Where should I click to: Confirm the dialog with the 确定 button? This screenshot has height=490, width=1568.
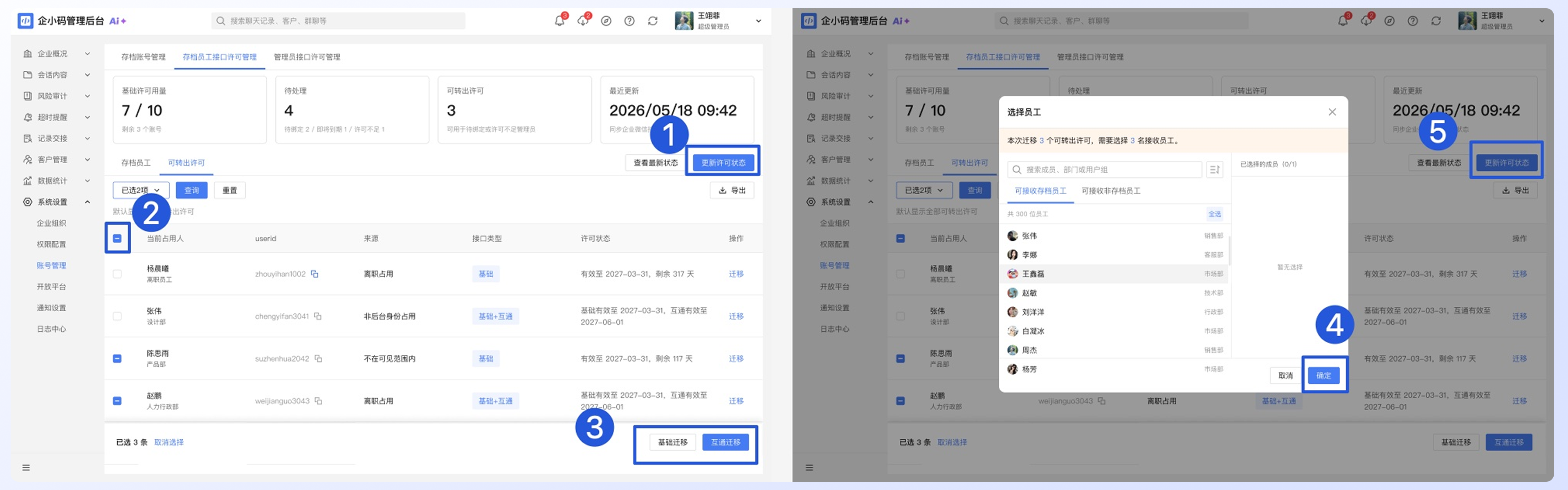(x=1323, y=375)
